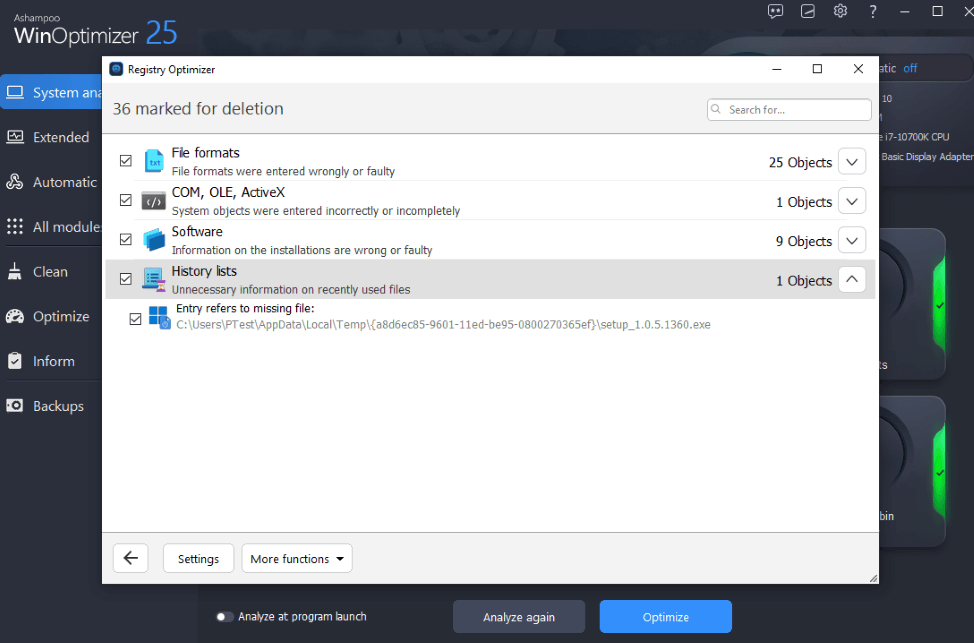Click the File formats txt icon
The width and height of the screenshot is (974, 643).
tap(153, 161)
